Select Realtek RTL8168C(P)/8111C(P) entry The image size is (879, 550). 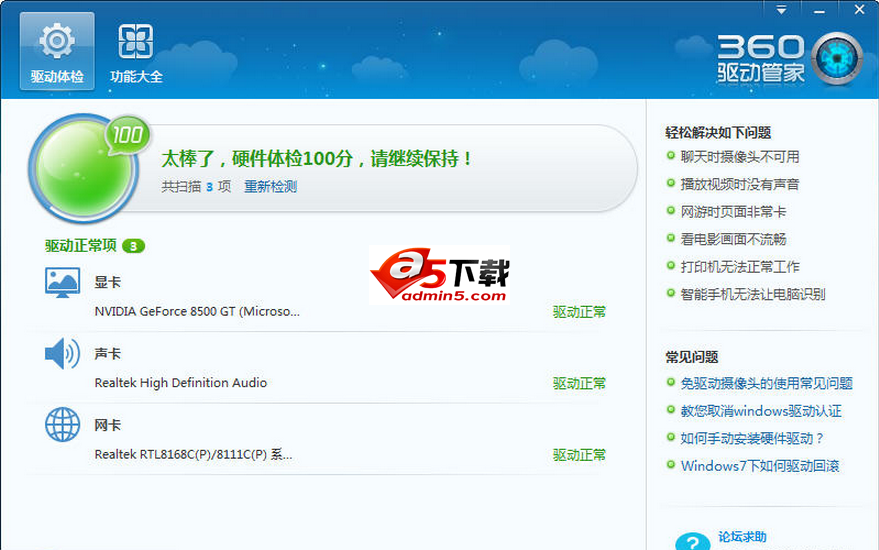(x=193, y=454)
